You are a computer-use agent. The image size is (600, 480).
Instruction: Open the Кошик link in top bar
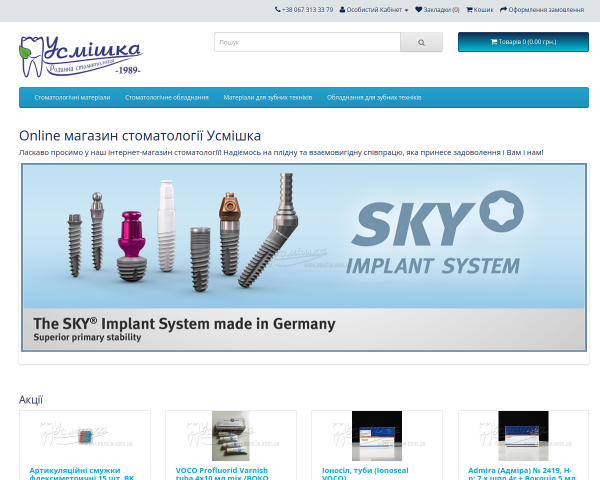pyautogui.click(x=480, y=10)
